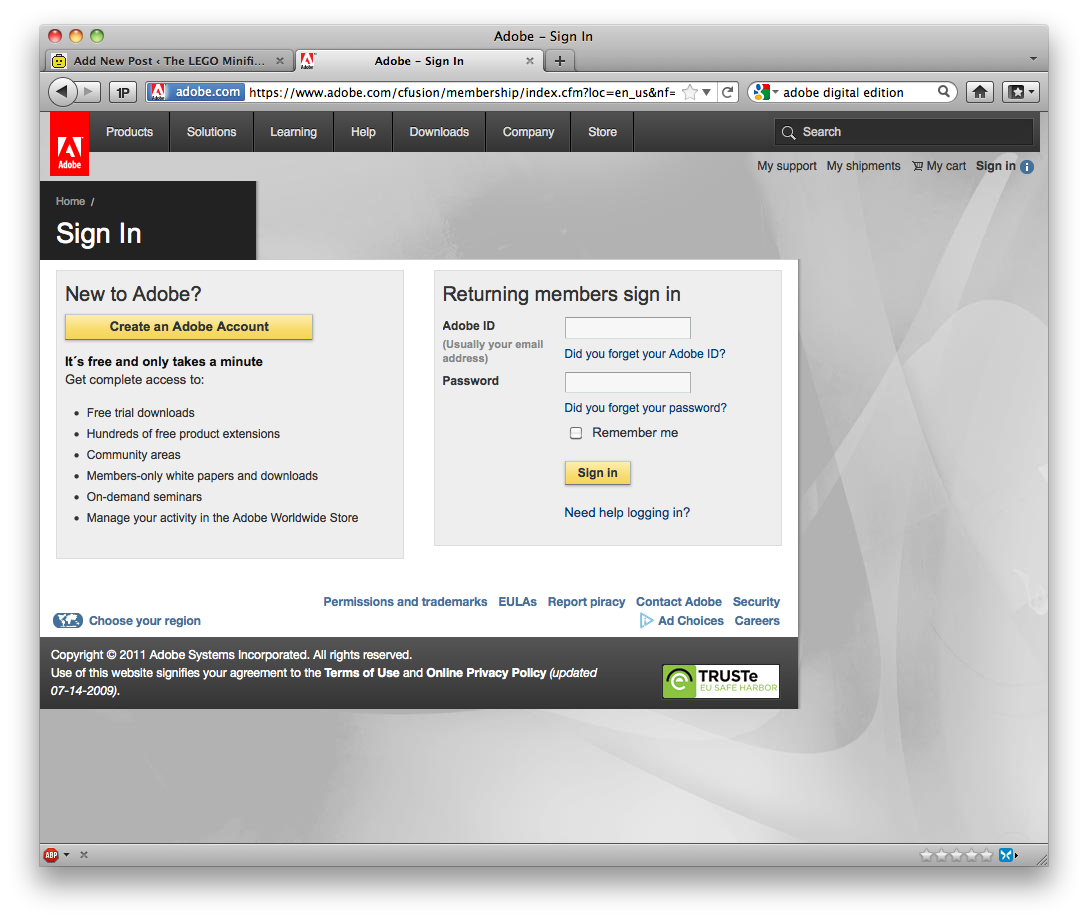Click the Adblock Plus ABP icon

coord(51,855)
